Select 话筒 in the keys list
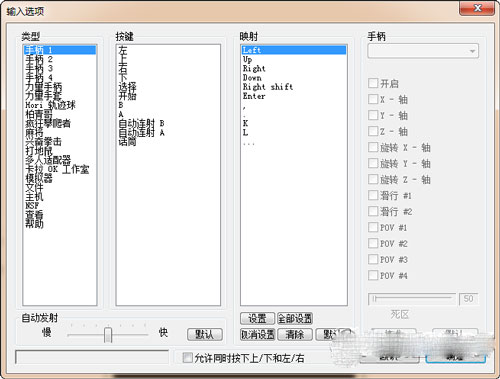Viewport: 500px width, 379px height. click(x=168, y=142)
